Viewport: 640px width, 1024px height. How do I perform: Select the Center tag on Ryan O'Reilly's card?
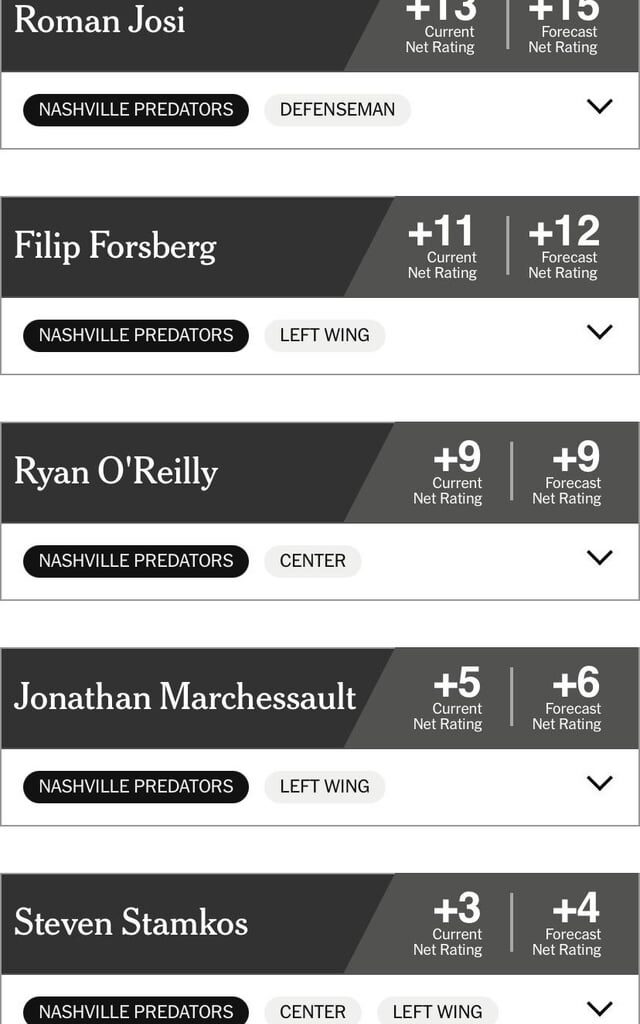(x=313, y=561)
